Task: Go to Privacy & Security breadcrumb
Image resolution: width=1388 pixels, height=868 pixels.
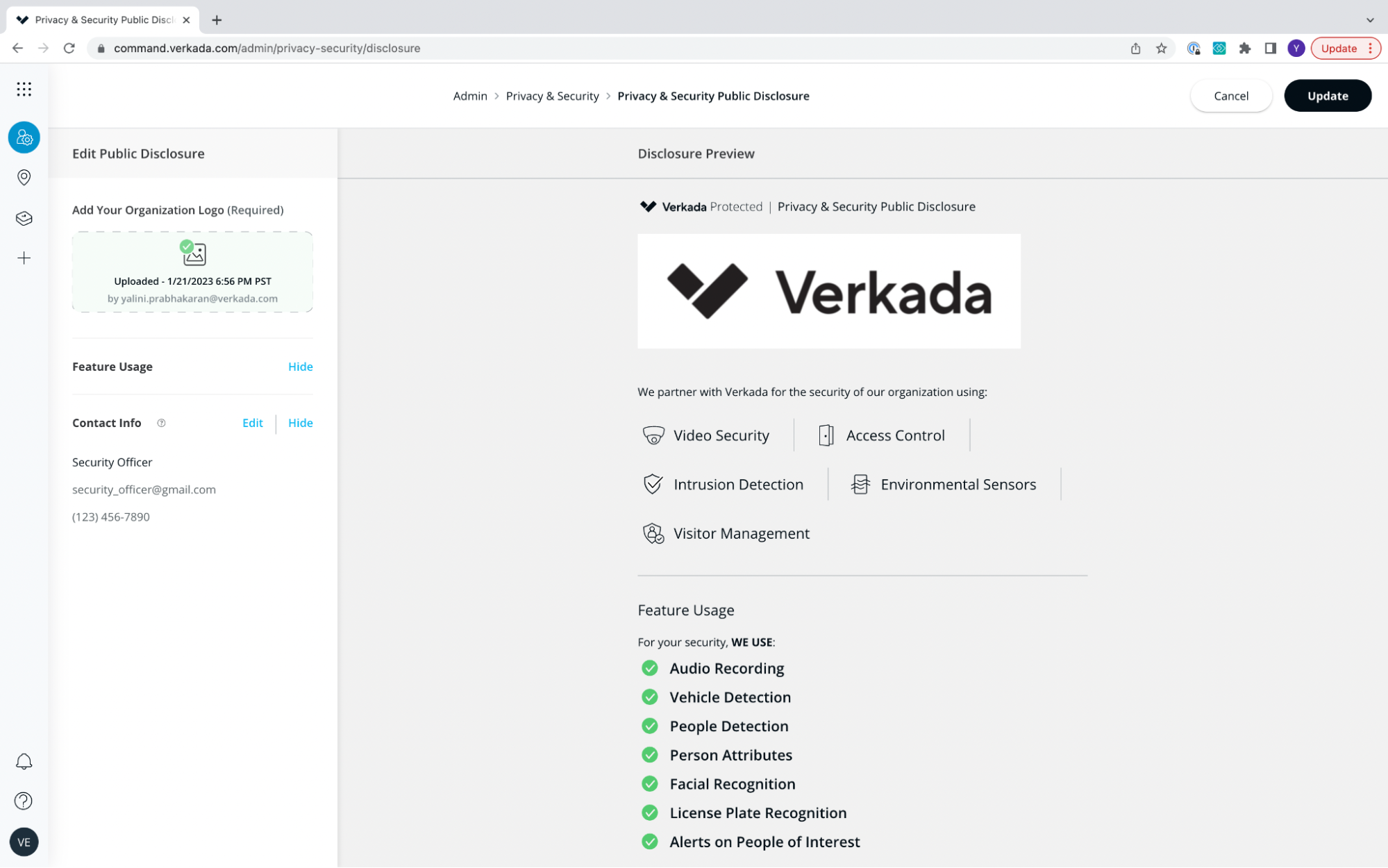Action: 552,96
